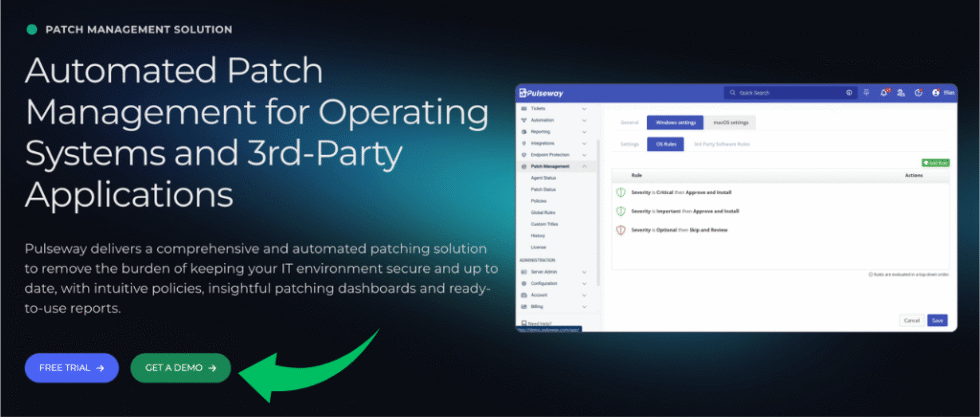Viewport: 980px width, 417px height.
Task: Click the Tickets menu label
Action: [538, 108]
